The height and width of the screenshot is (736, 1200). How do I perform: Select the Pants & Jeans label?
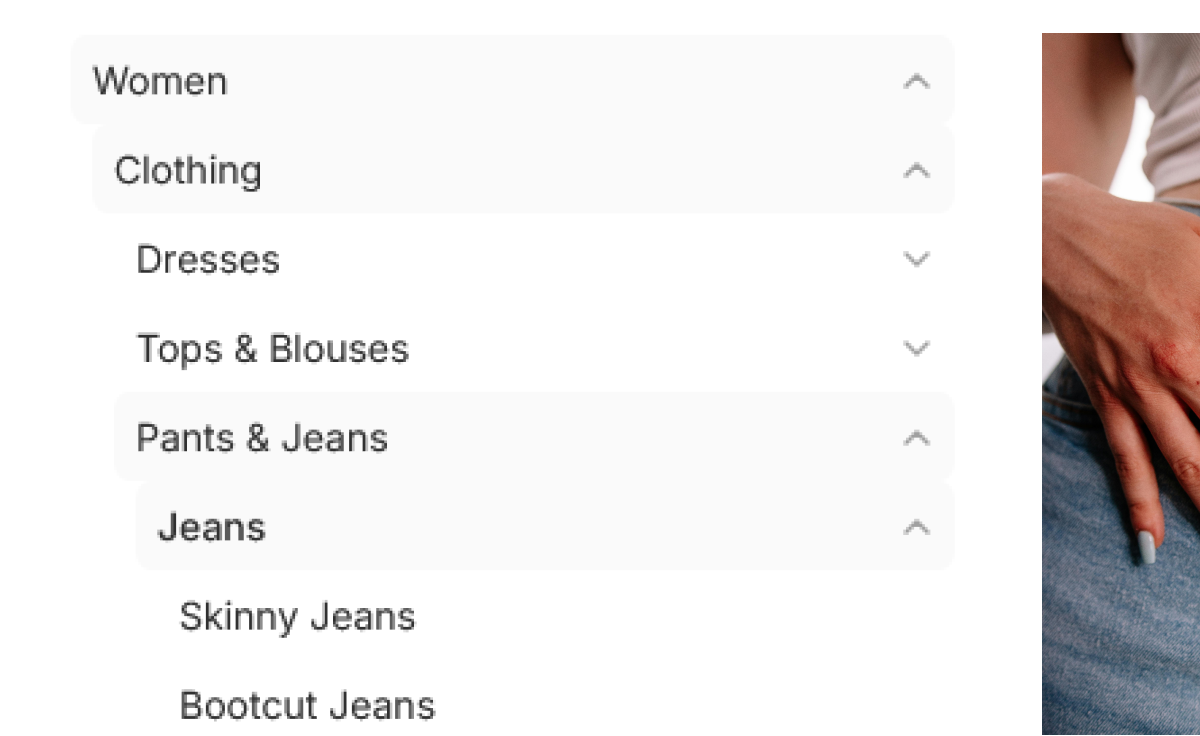(x=262, y=438)
